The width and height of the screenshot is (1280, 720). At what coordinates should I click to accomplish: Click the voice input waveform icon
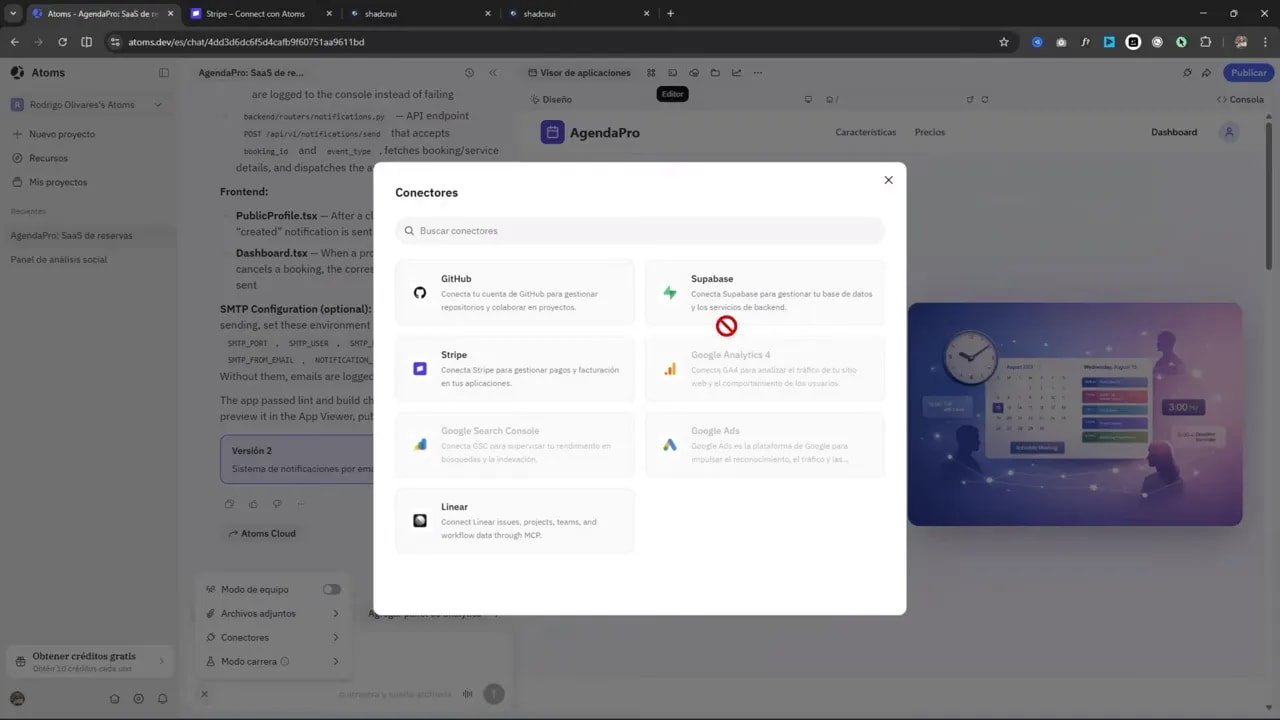pyautogui.click(x=467, y=694)
